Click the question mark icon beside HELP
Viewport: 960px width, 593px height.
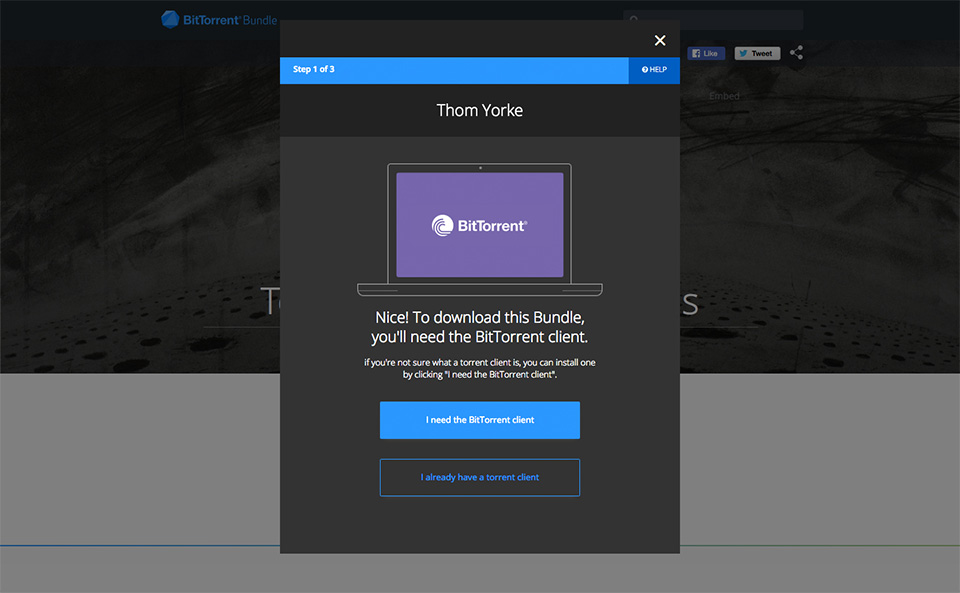coord(645,70)
